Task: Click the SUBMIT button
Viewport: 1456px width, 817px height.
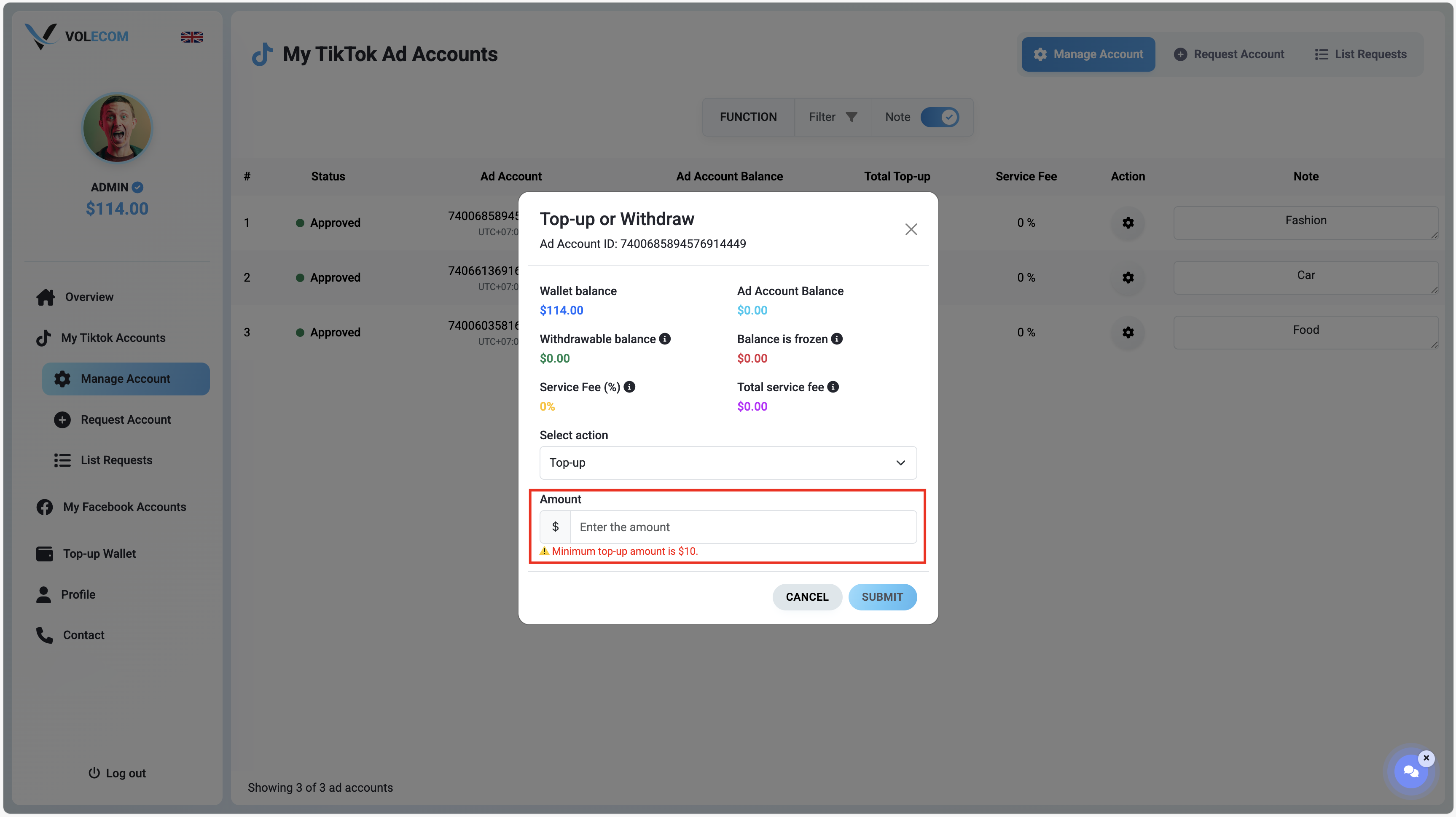Action: (x=882, y=597)
